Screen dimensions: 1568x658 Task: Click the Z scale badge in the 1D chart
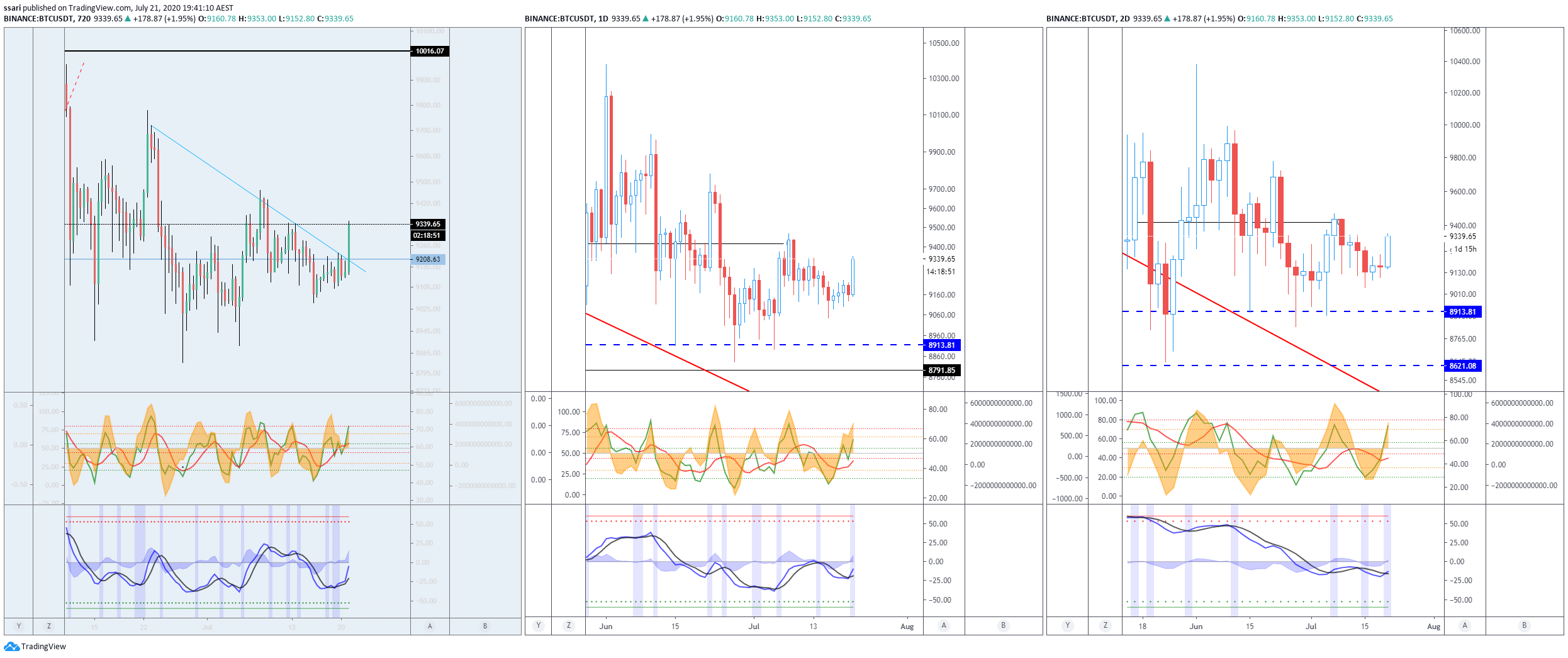[569, 625]
